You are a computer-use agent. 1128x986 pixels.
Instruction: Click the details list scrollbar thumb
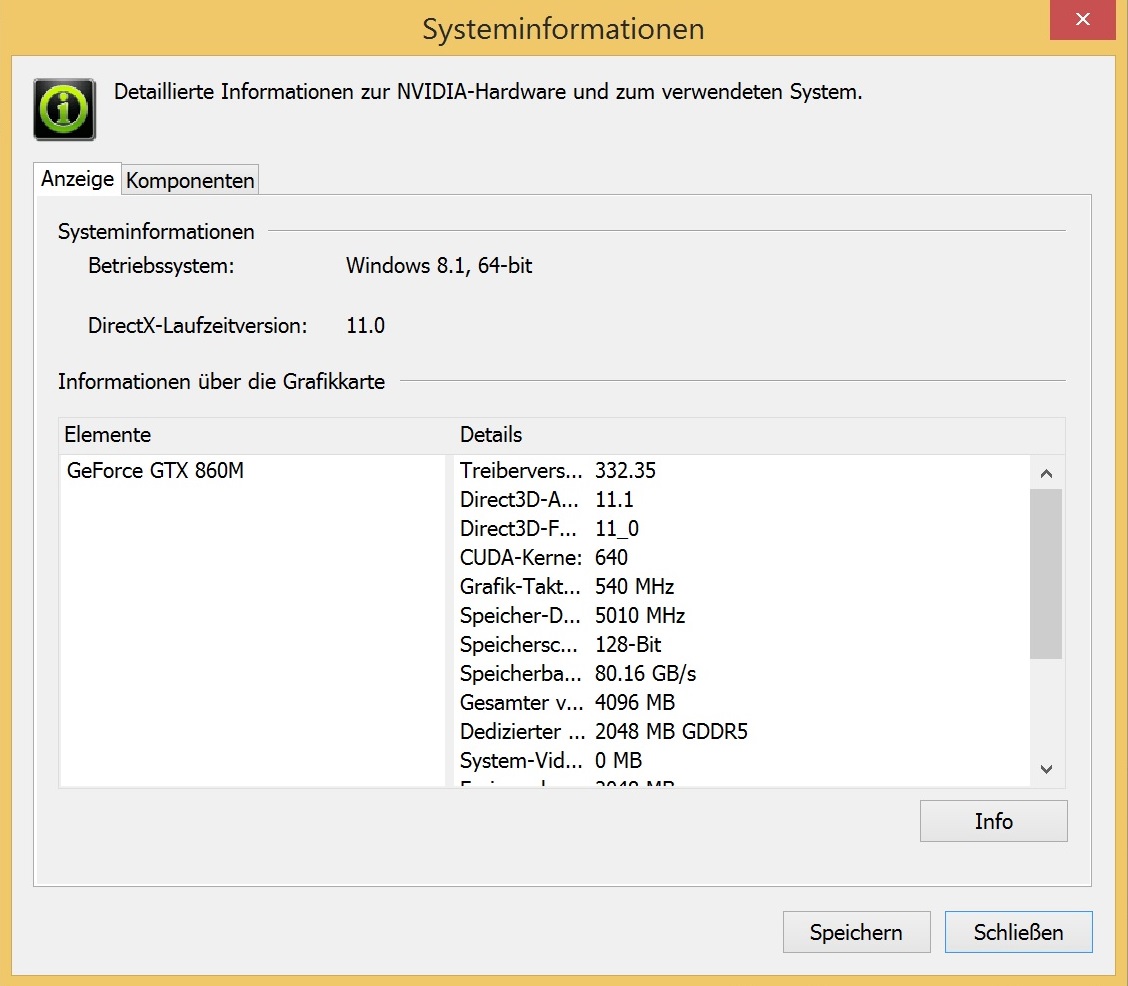(x=1046, y=573)
